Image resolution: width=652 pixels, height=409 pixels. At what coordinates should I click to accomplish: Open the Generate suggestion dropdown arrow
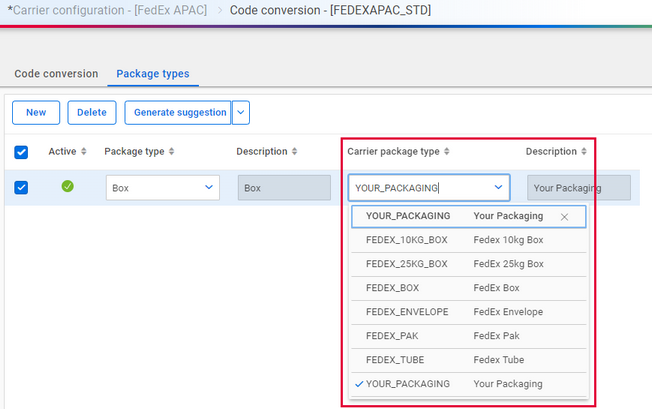point(241,113)
